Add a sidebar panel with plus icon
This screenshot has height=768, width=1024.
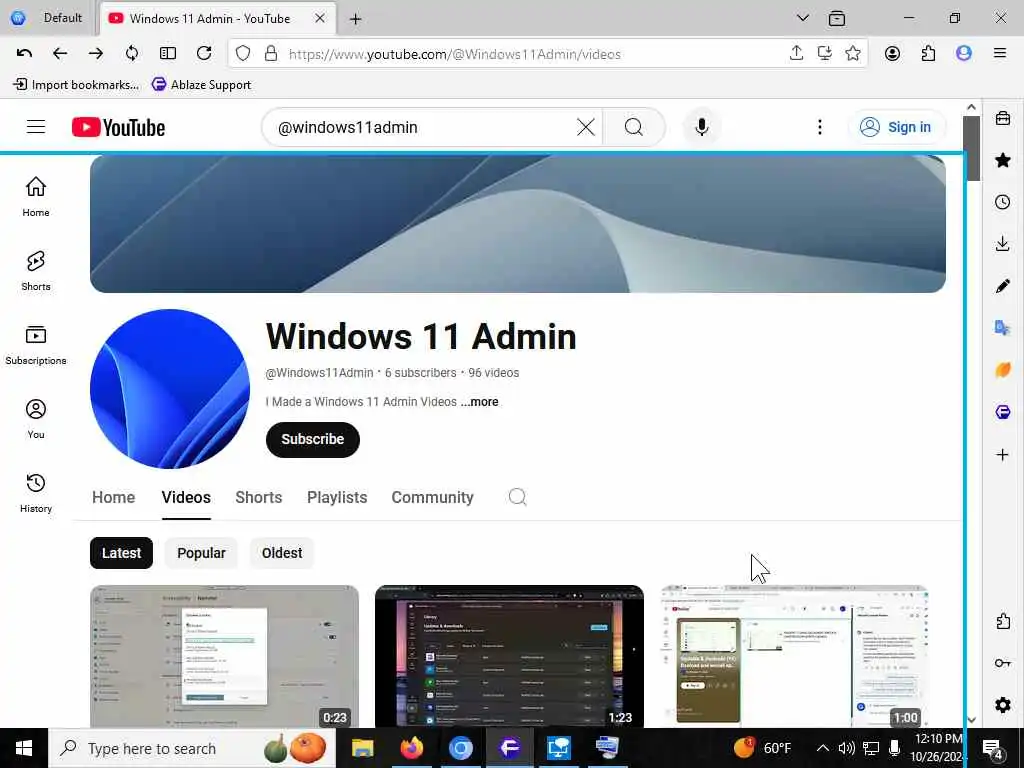tap(1003, 455)
